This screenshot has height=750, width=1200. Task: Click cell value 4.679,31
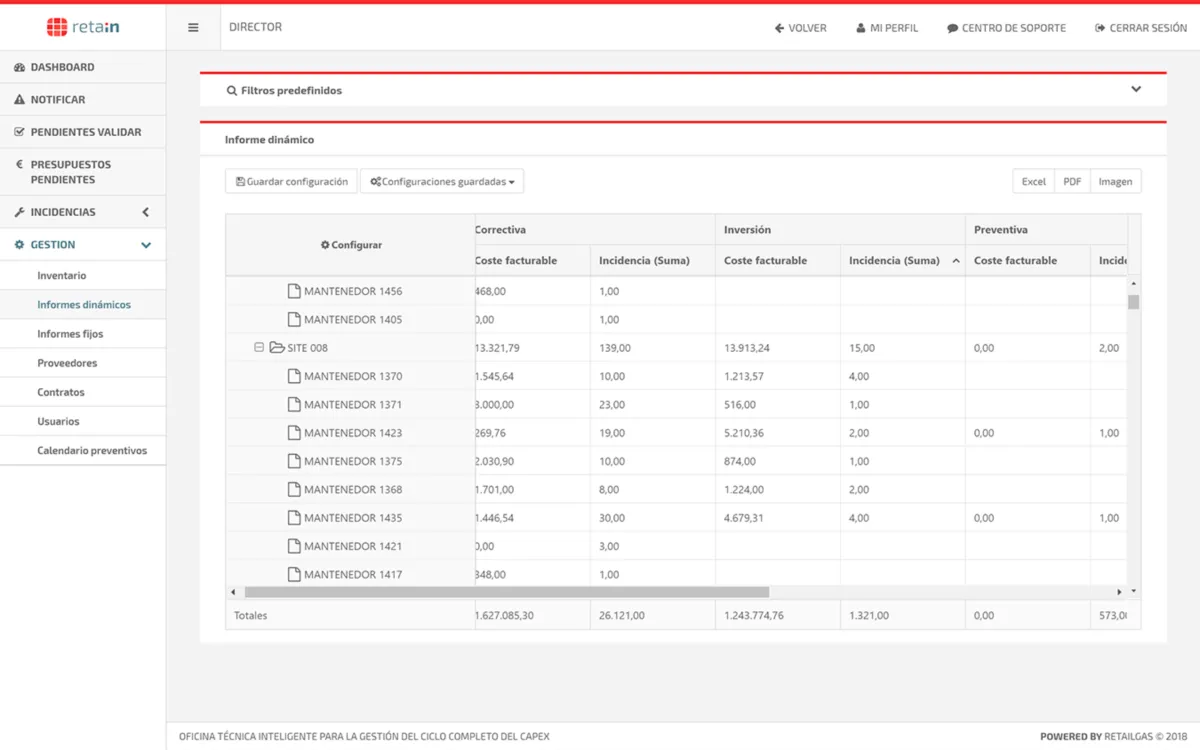coord(744,518)
